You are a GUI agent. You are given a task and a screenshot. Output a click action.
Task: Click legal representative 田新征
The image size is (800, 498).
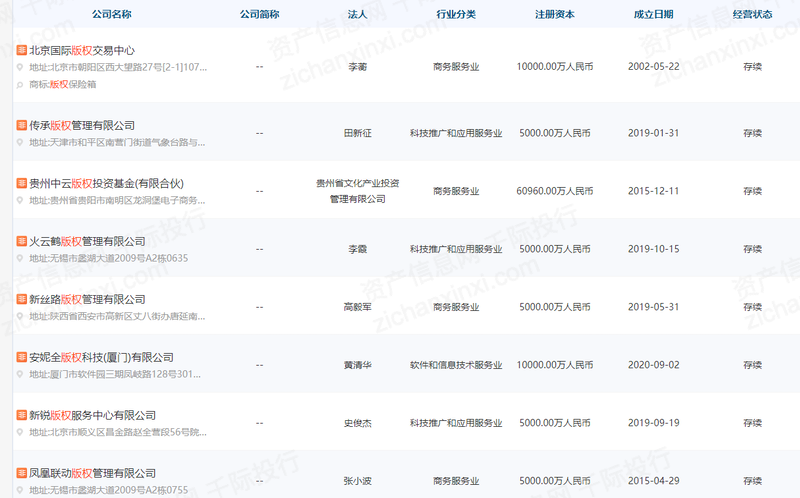click(358, 133)
